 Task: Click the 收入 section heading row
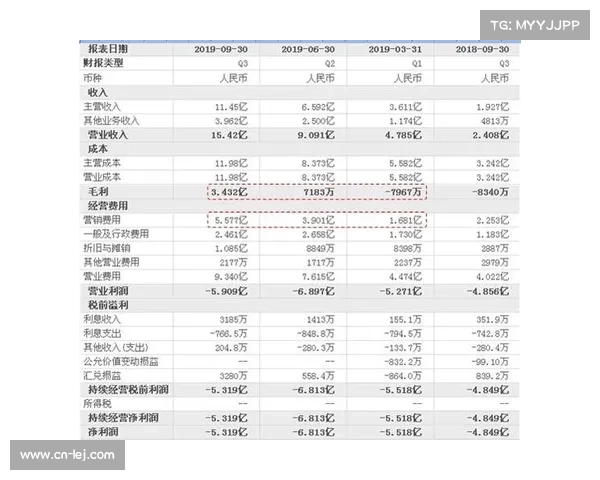pos(98,91)
